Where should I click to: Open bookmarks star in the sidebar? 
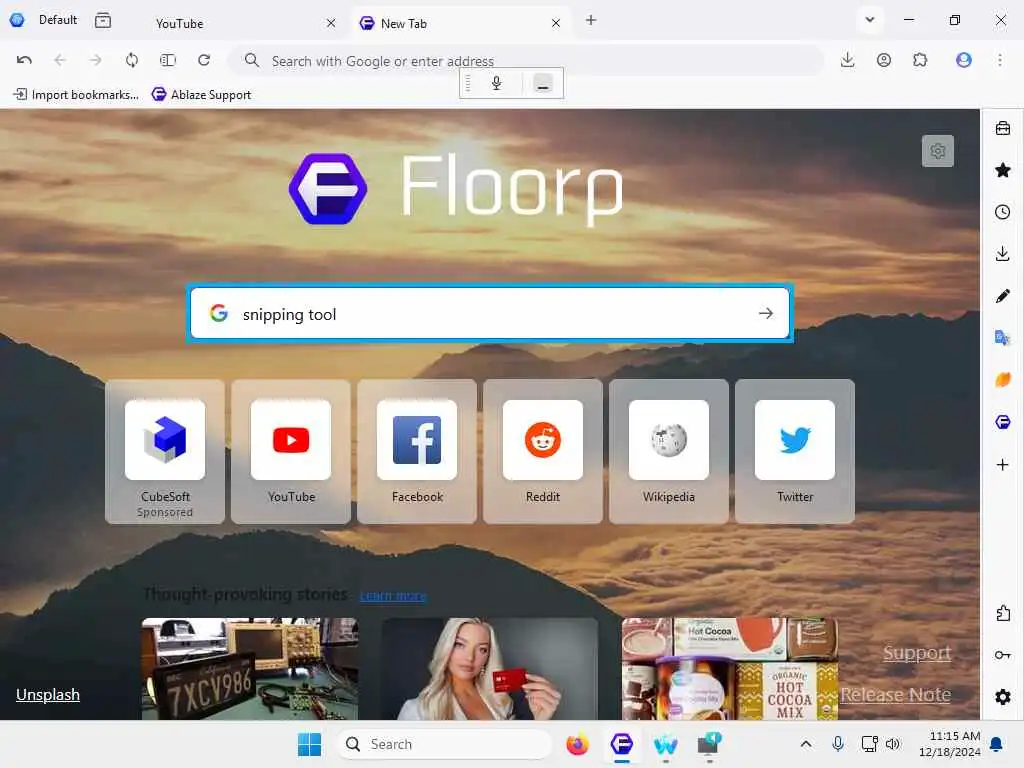point(1002,170)
